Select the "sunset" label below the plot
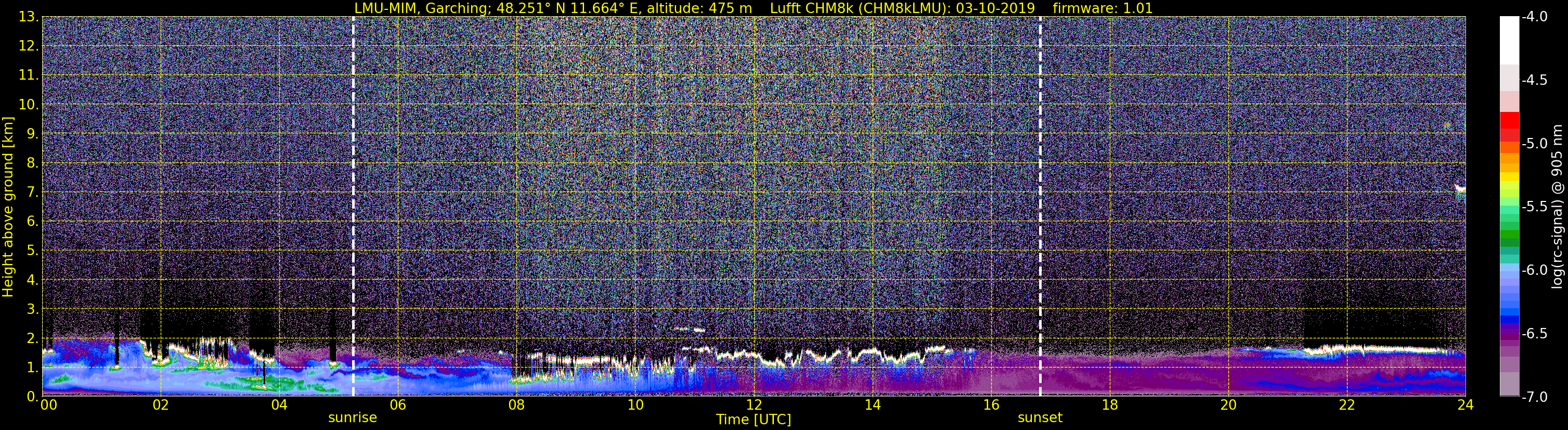 pyautogui.click(x=1040, y=418)
